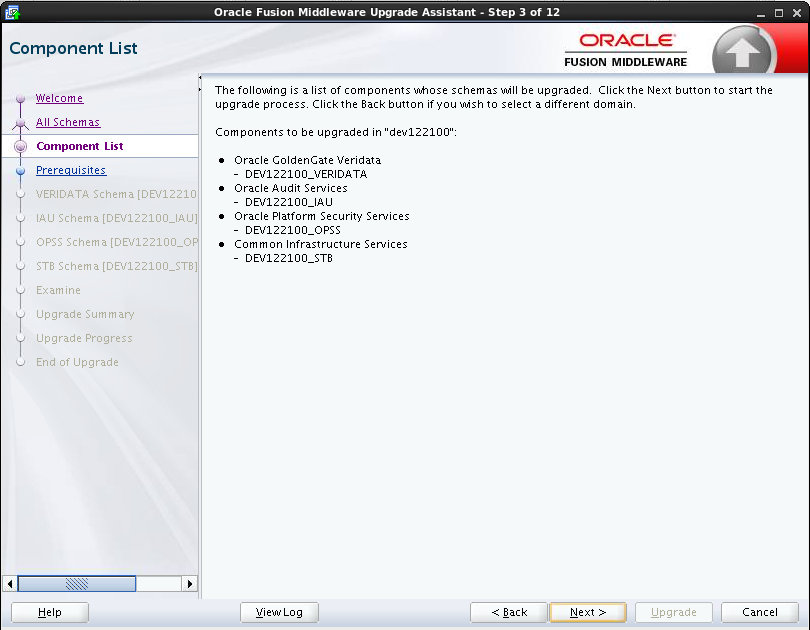Click All Schemas step bullet icon

pyautogui.click(x=21, y=123)
